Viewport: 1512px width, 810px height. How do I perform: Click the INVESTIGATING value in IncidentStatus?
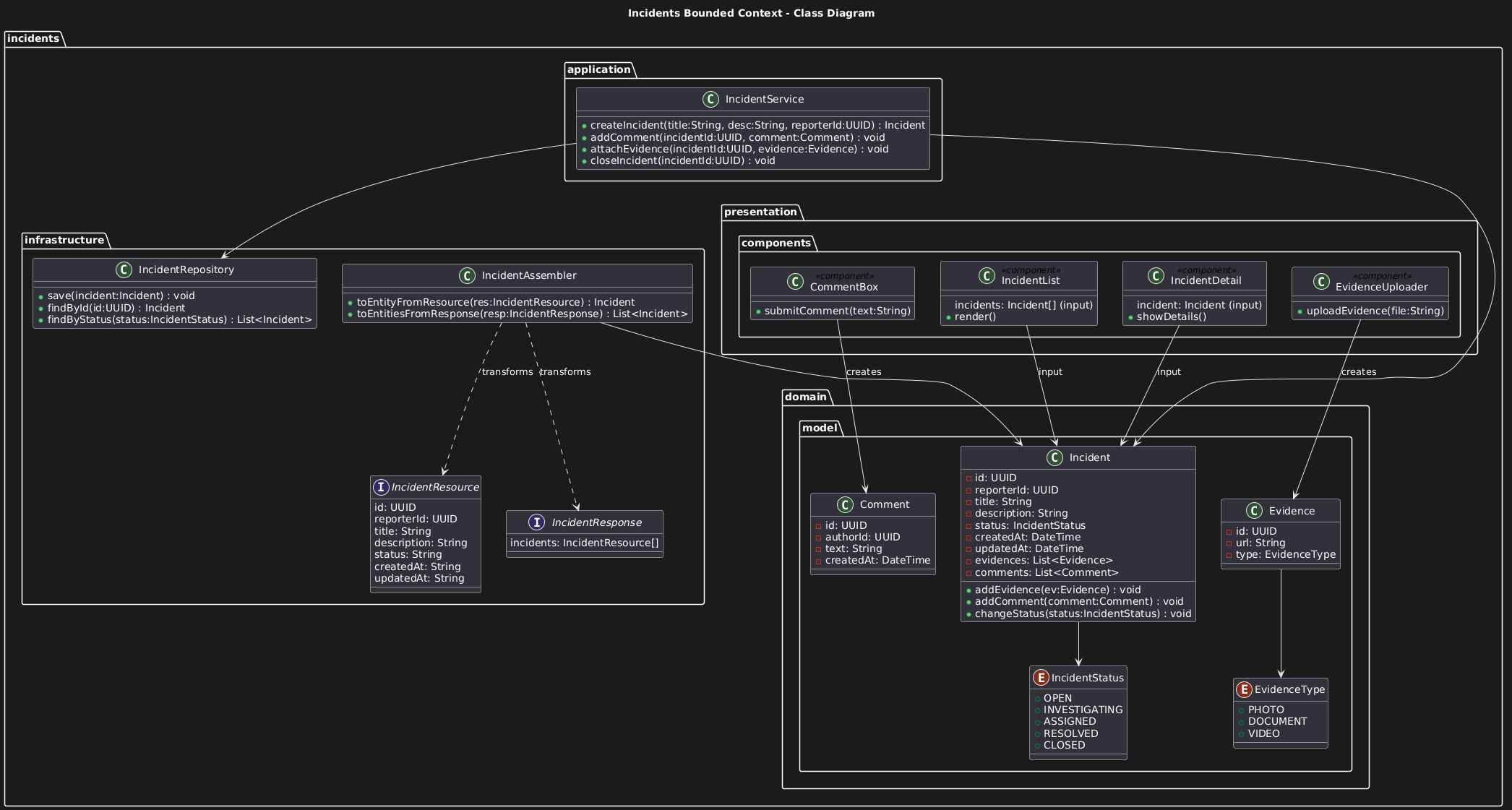(1083, 710)
